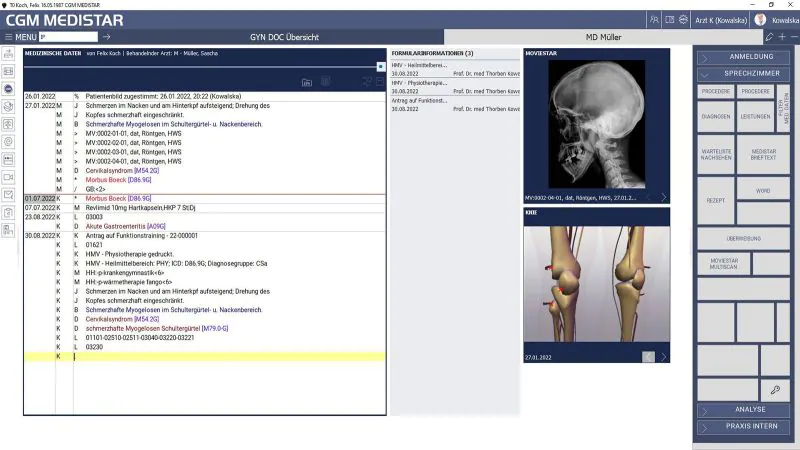Screen dimensions: 800x450
Task: Open the patient group icon in header
Action: tap(654, 20)
